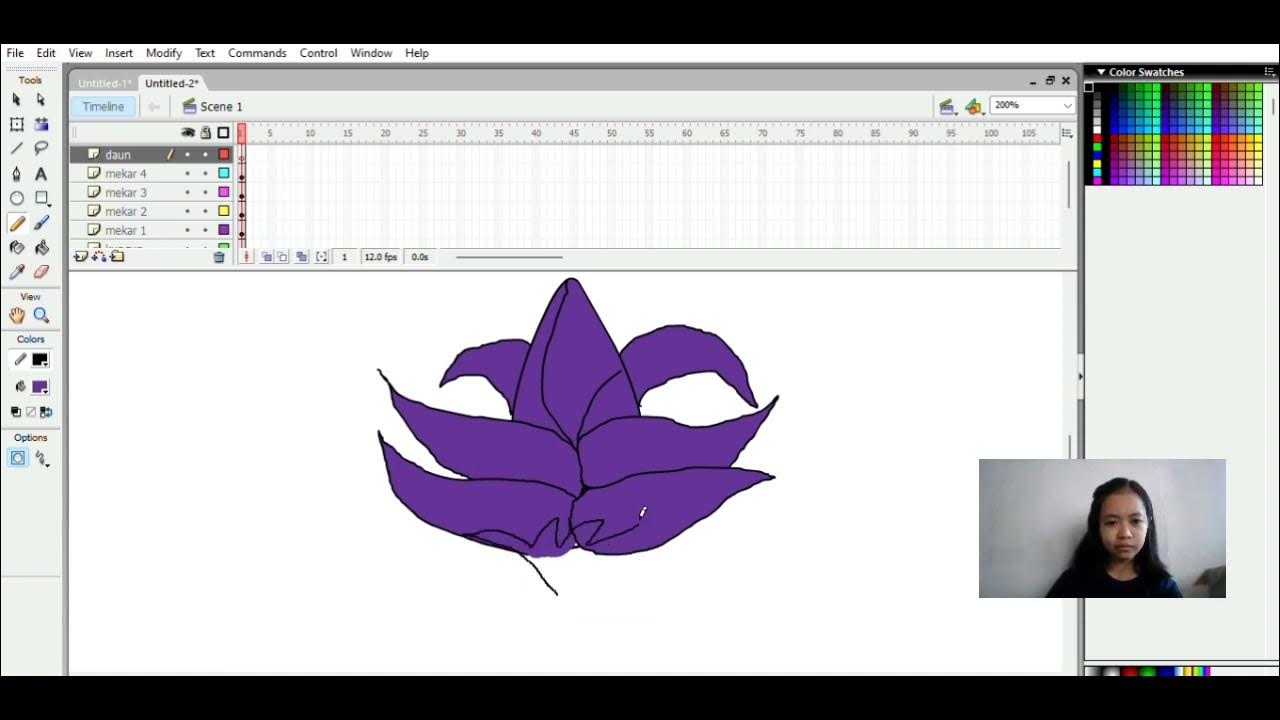Open the Color Swatches panel options menu
Image resolution: width=1280 pixels, height=720 pixels.
point(1270,72)
